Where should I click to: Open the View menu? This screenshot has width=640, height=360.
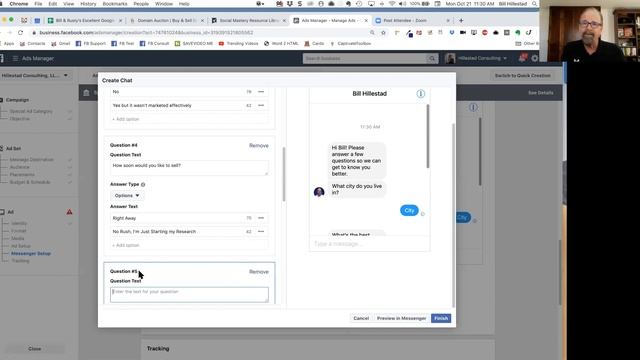[68, 4]
